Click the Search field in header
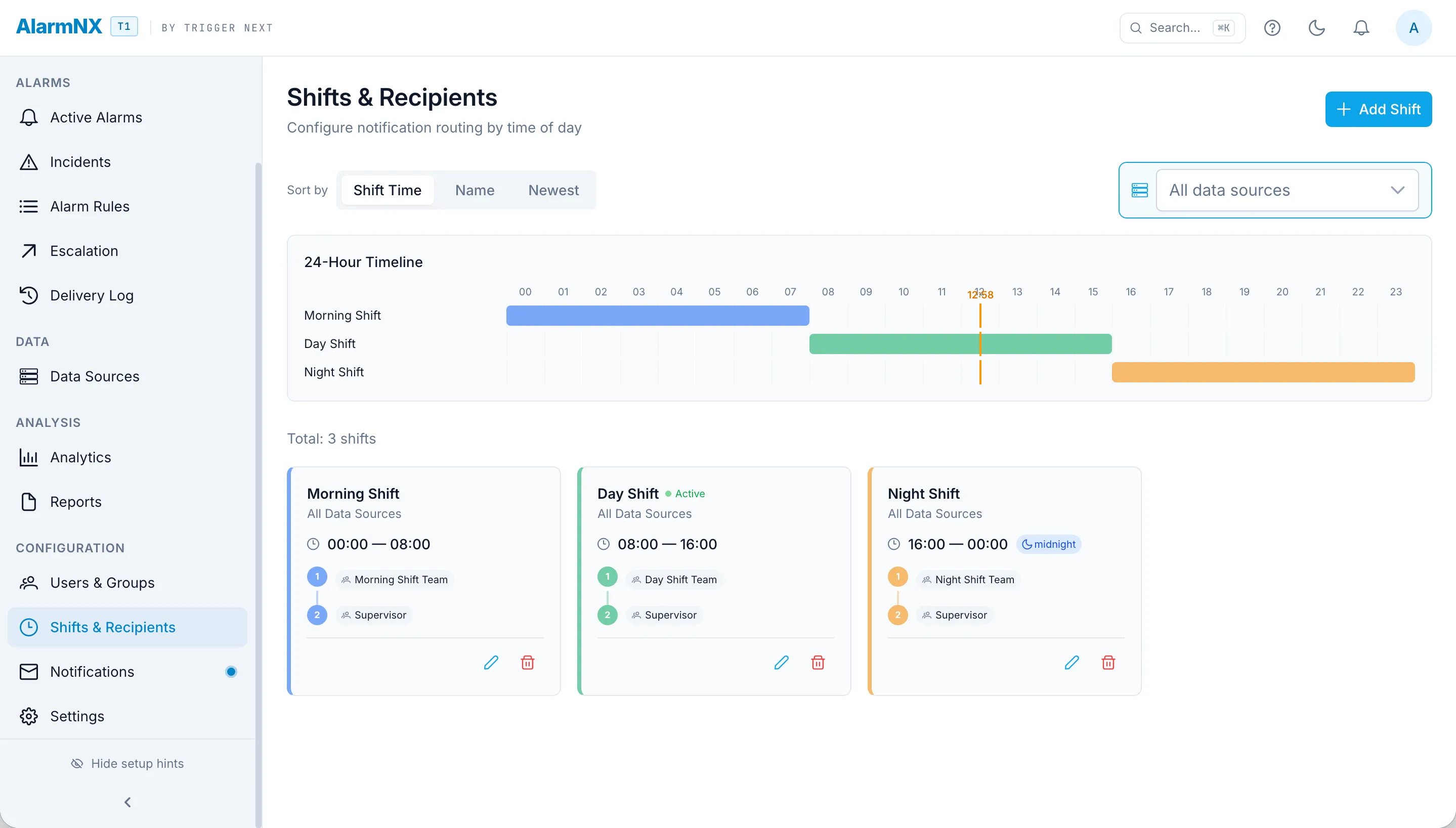Screen dimensions: 1456x828 [1182, 28]
